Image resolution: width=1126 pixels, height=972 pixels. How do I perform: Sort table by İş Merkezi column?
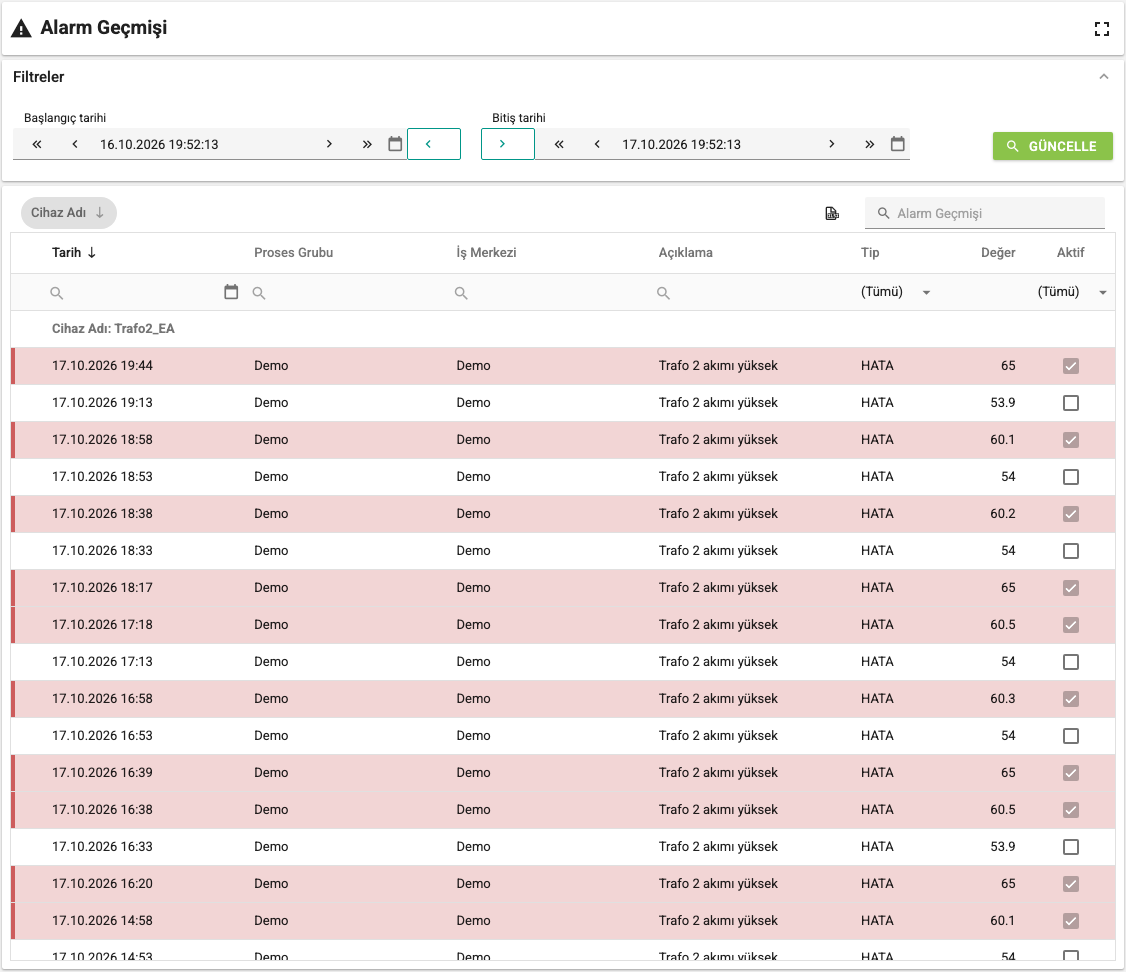[x=486, y=253]
